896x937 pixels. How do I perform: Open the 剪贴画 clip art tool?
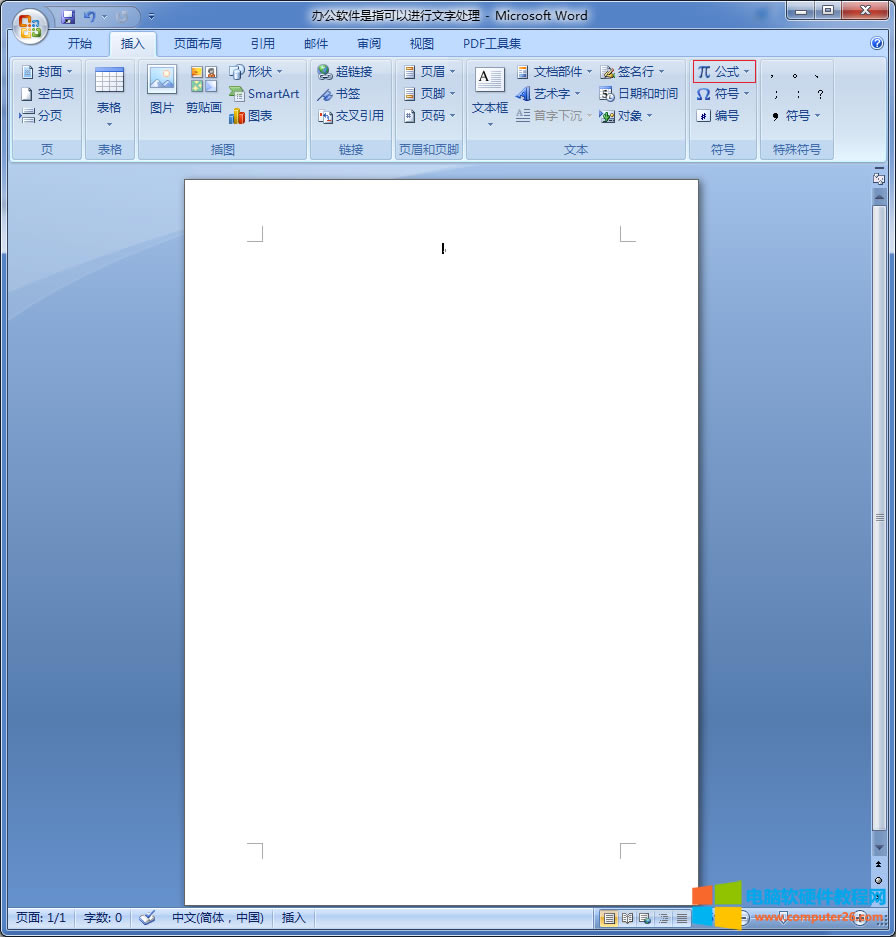[203, 90]
